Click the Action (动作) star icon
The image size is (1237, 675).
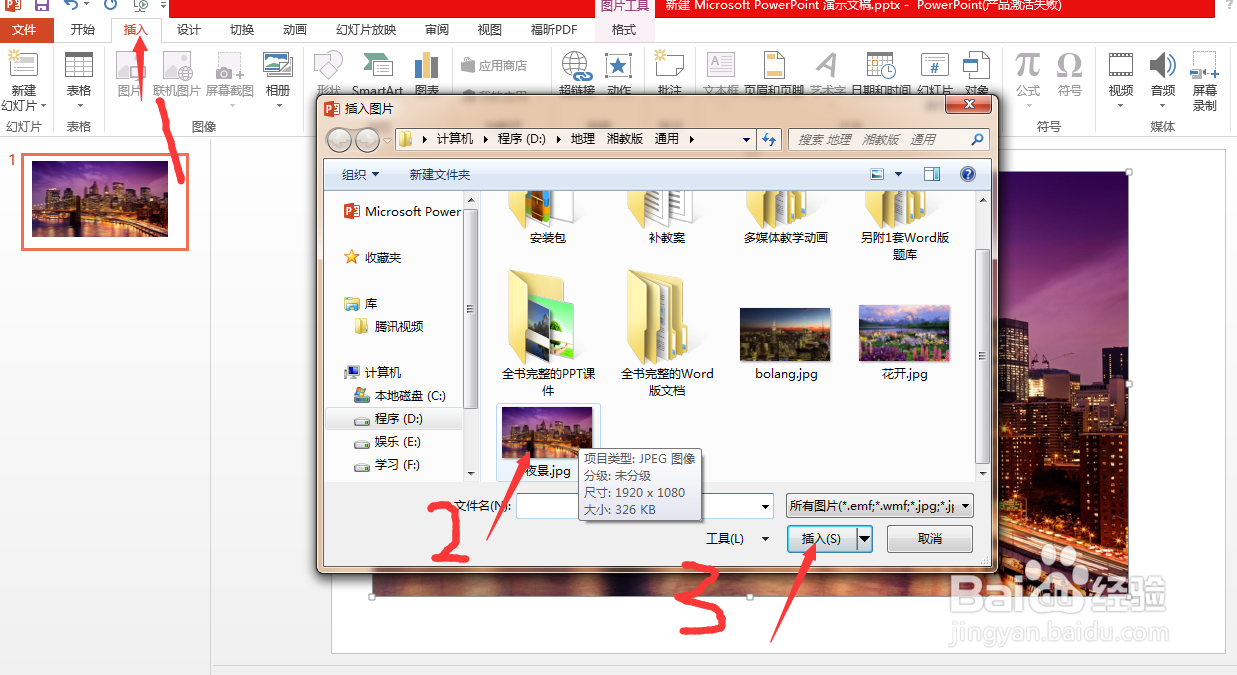click(x=619, y=66)
